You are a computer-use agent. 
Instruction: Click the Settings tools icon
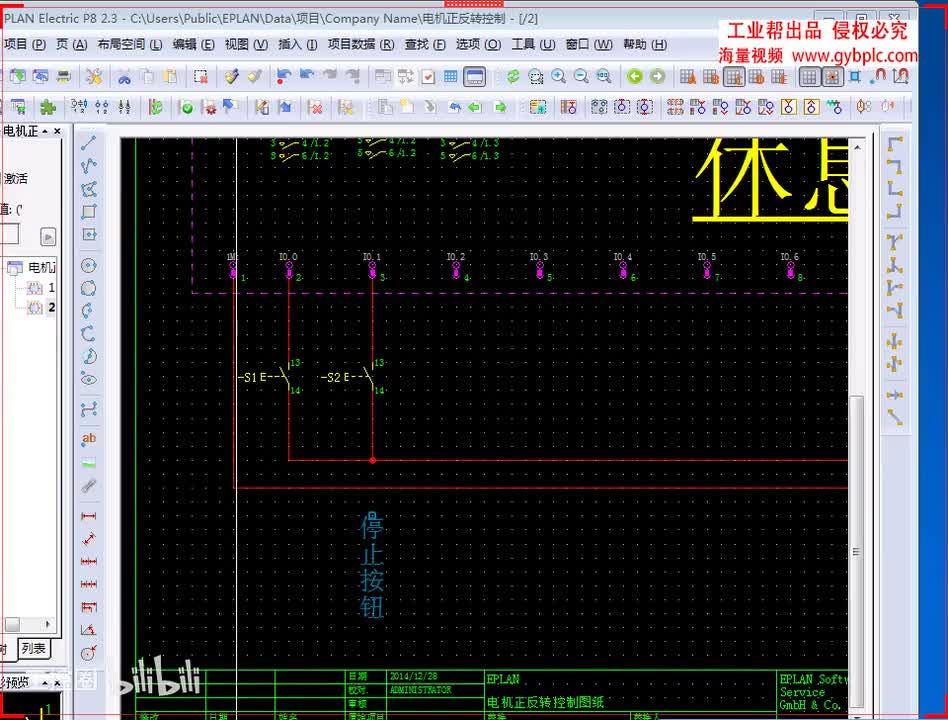(x=94, y=77)
